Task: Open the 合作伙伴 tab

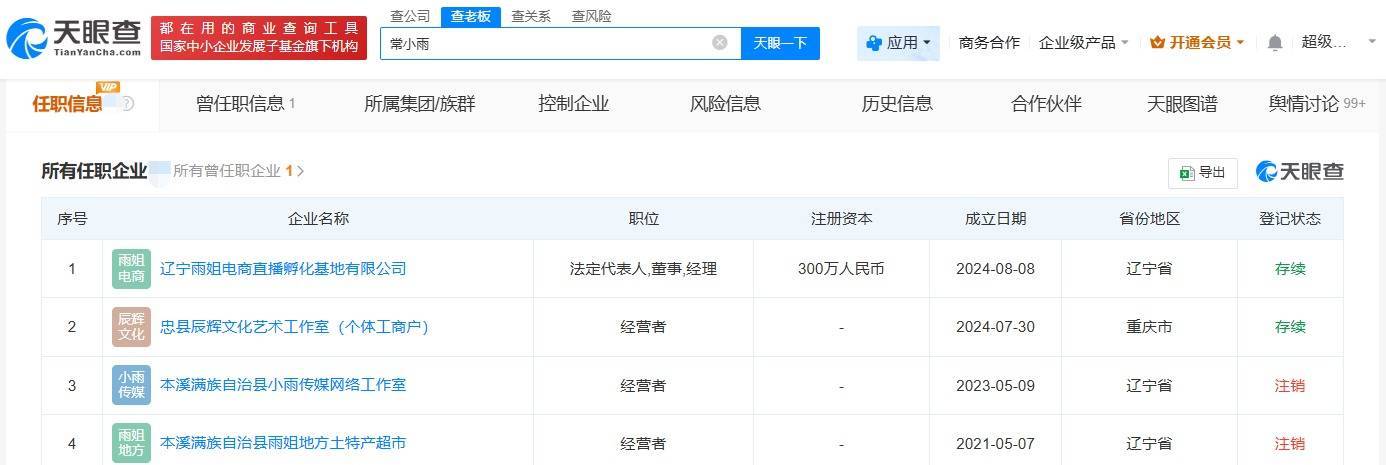Action: [x=1046, y=104]
